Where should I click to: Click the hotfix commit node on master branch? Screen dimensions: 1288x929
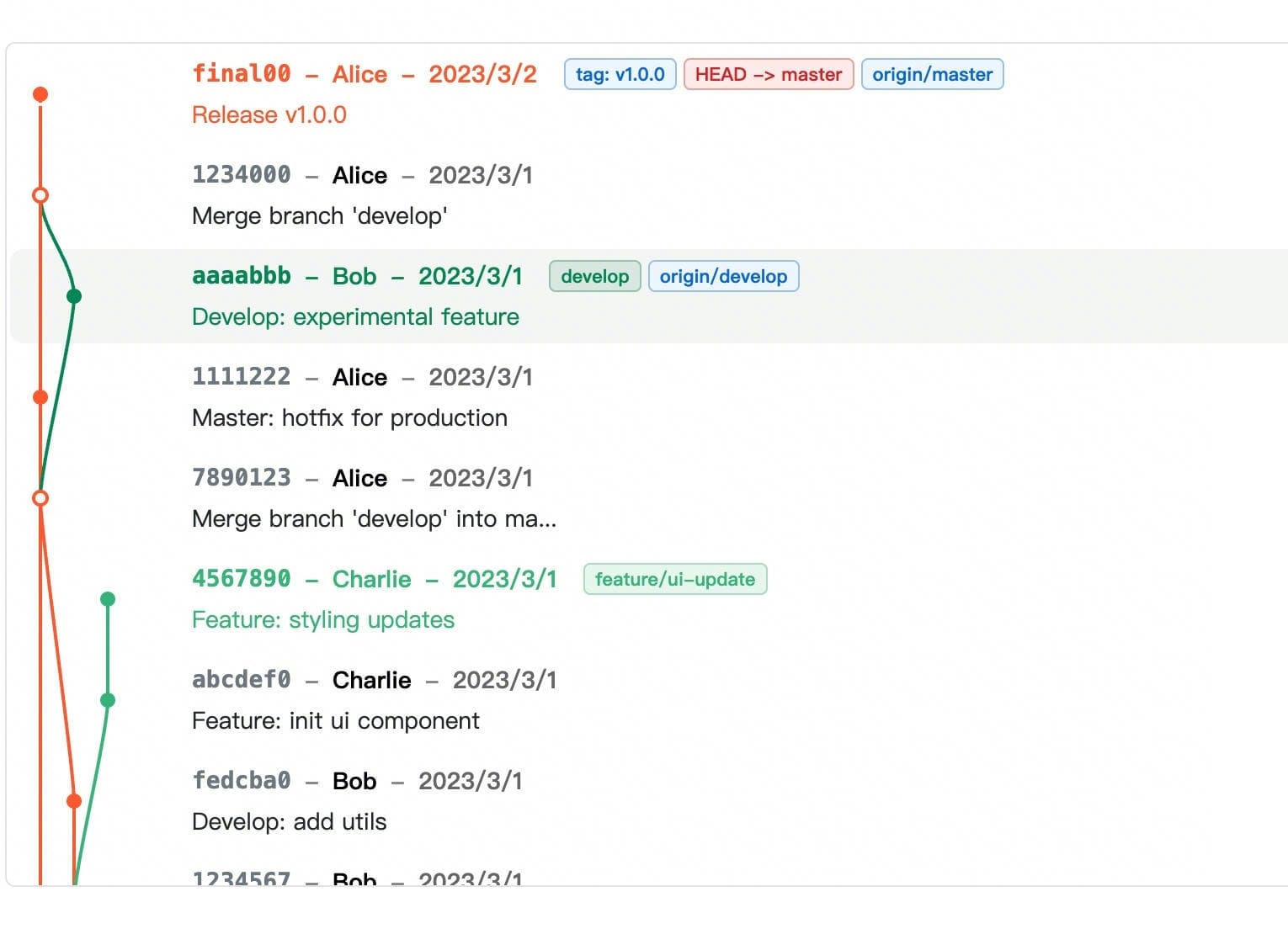point(40,396)
